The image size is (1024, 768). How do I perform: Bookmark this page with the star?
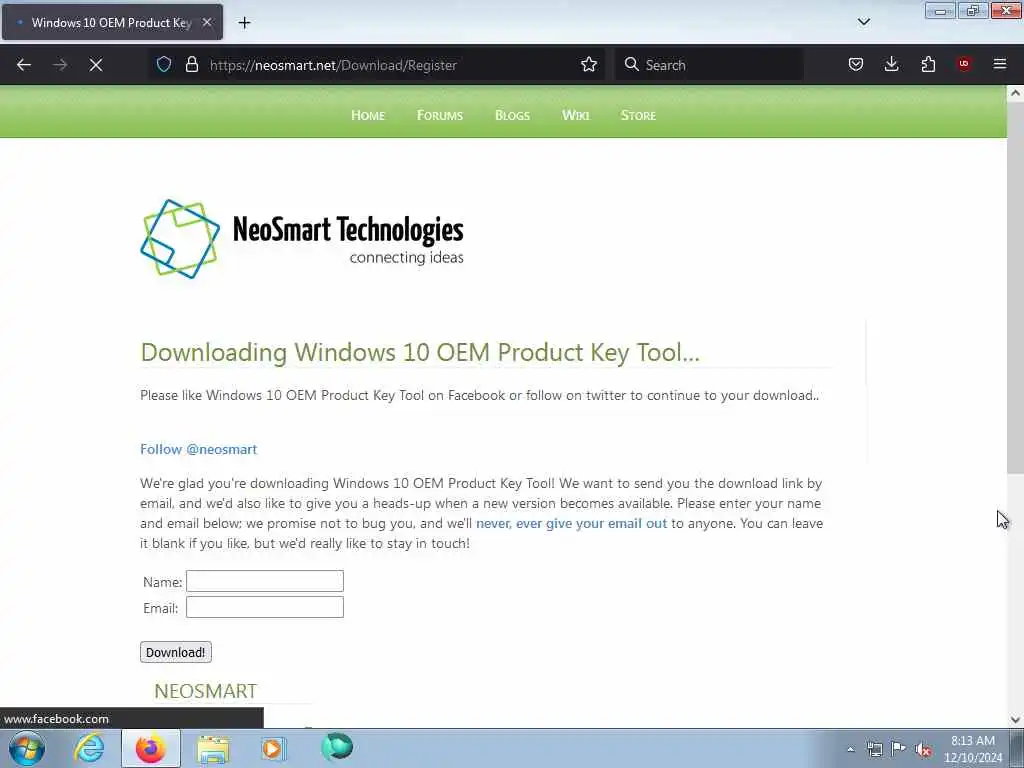click(588, 64)
